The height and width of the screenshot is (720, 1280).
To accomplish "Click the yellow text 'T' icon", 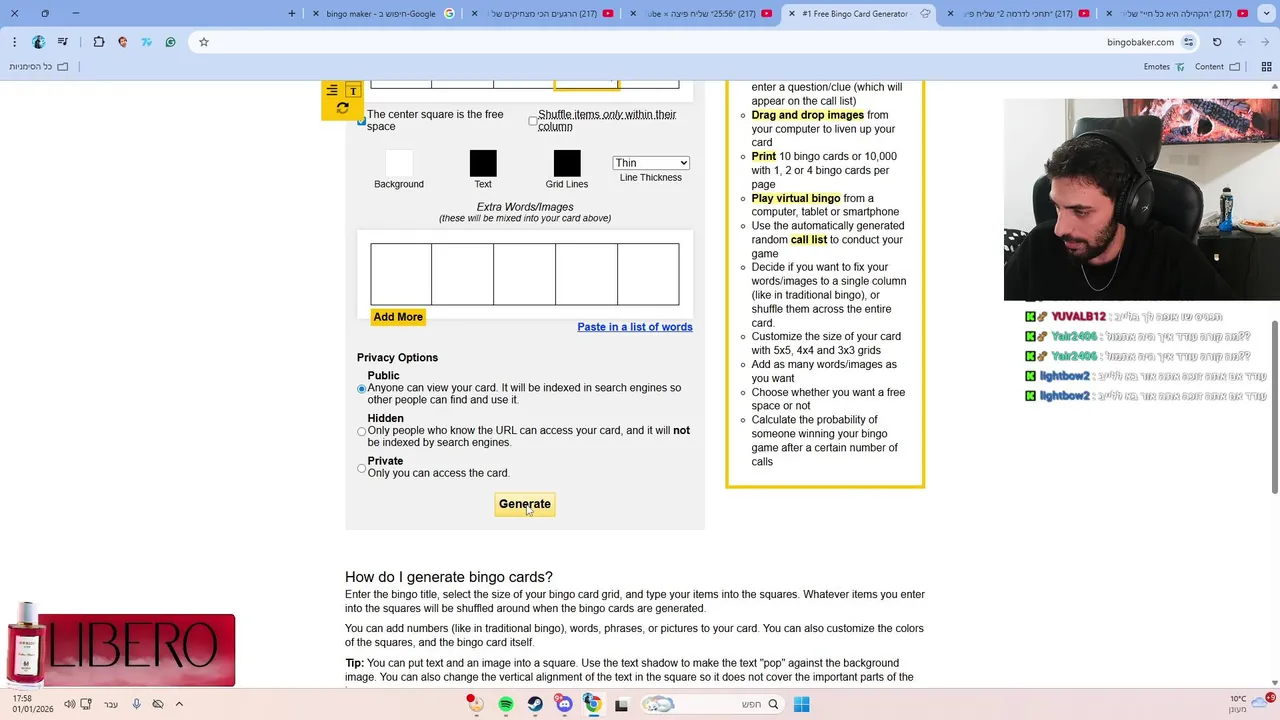I will [x=353, y=90].
